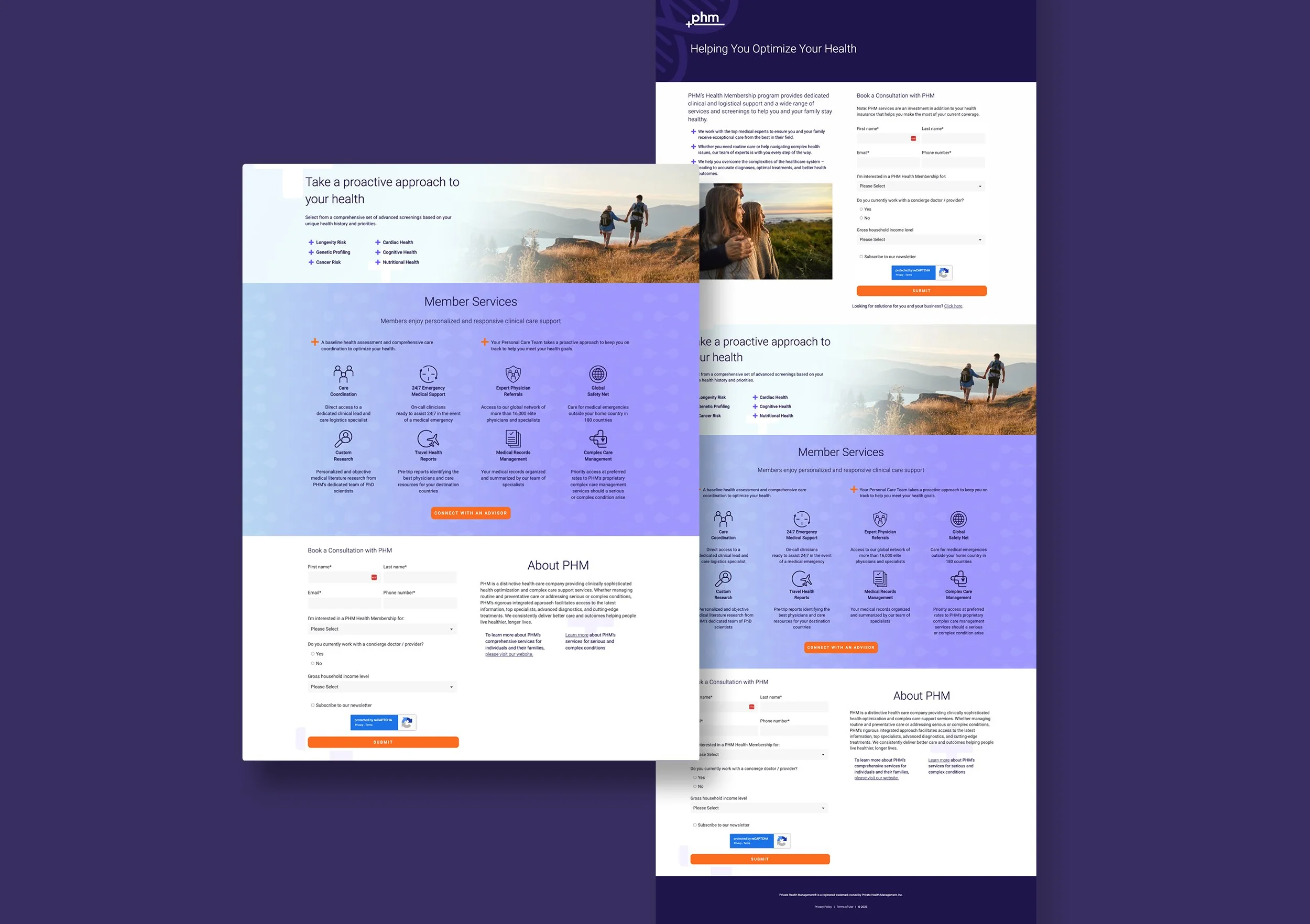The height and width of the screenshot is (924, 1310).
Task: Click the Email field in top-right form
Action: click(887, 162)
